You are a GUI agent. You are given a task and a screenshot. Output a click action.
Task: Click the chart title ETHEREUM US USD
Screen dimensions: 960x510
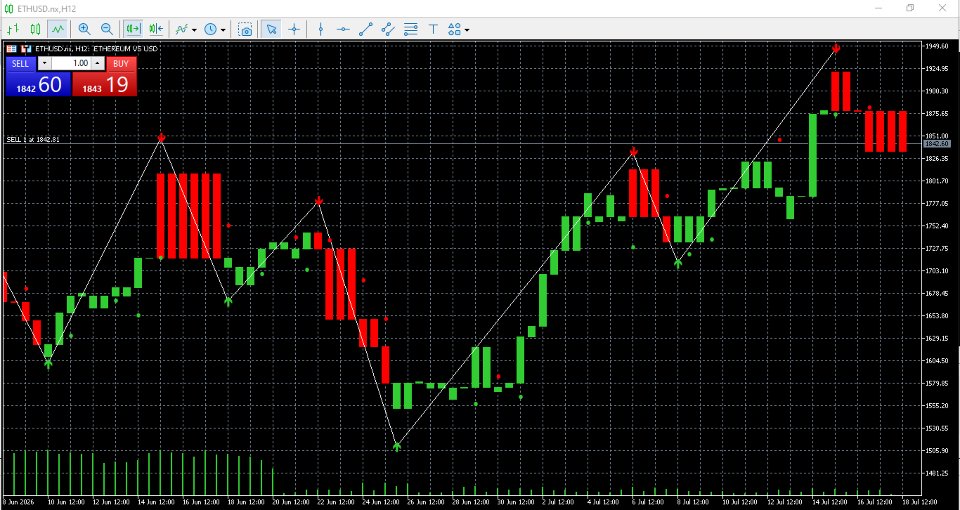point(127,48)
